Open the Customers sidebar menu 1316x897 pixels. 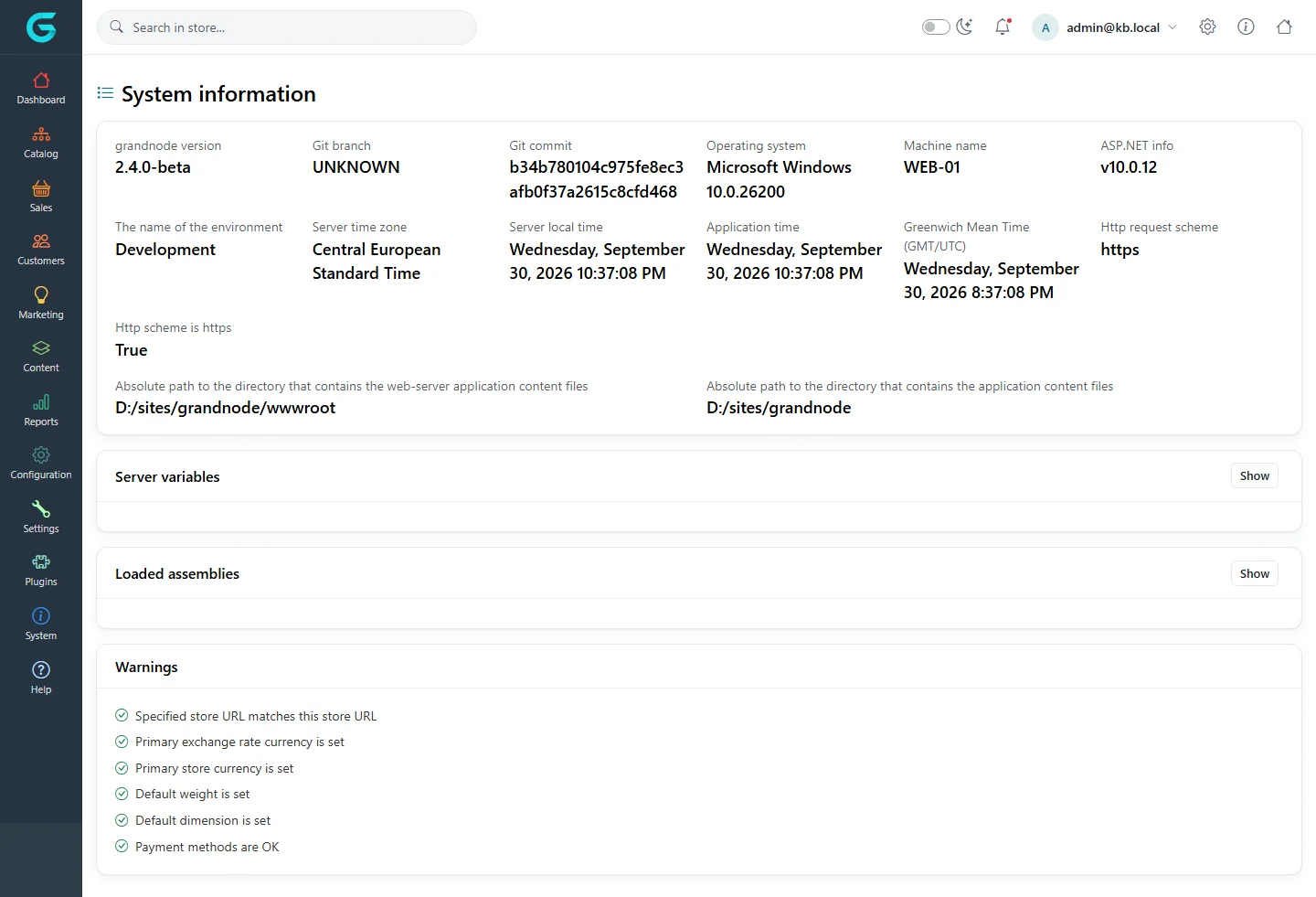point(41,250)
